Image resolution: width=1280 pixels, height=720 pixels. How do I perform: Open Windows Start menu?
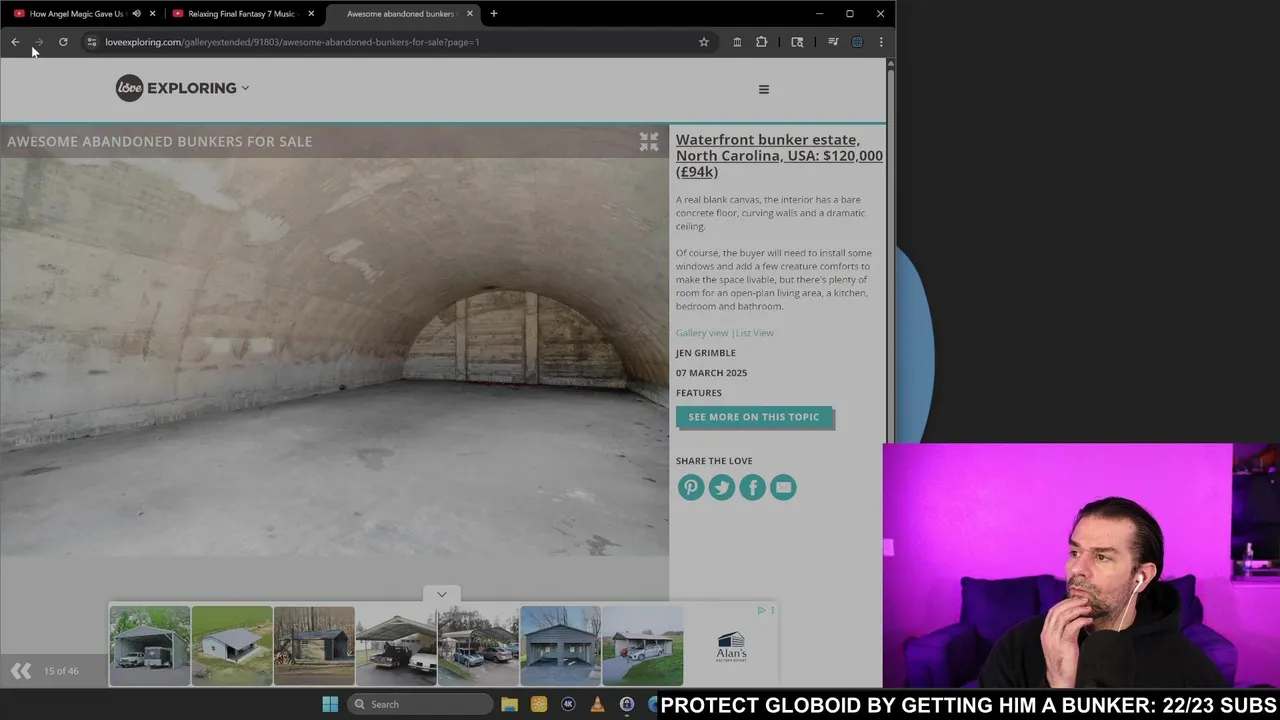pos(330,704)
